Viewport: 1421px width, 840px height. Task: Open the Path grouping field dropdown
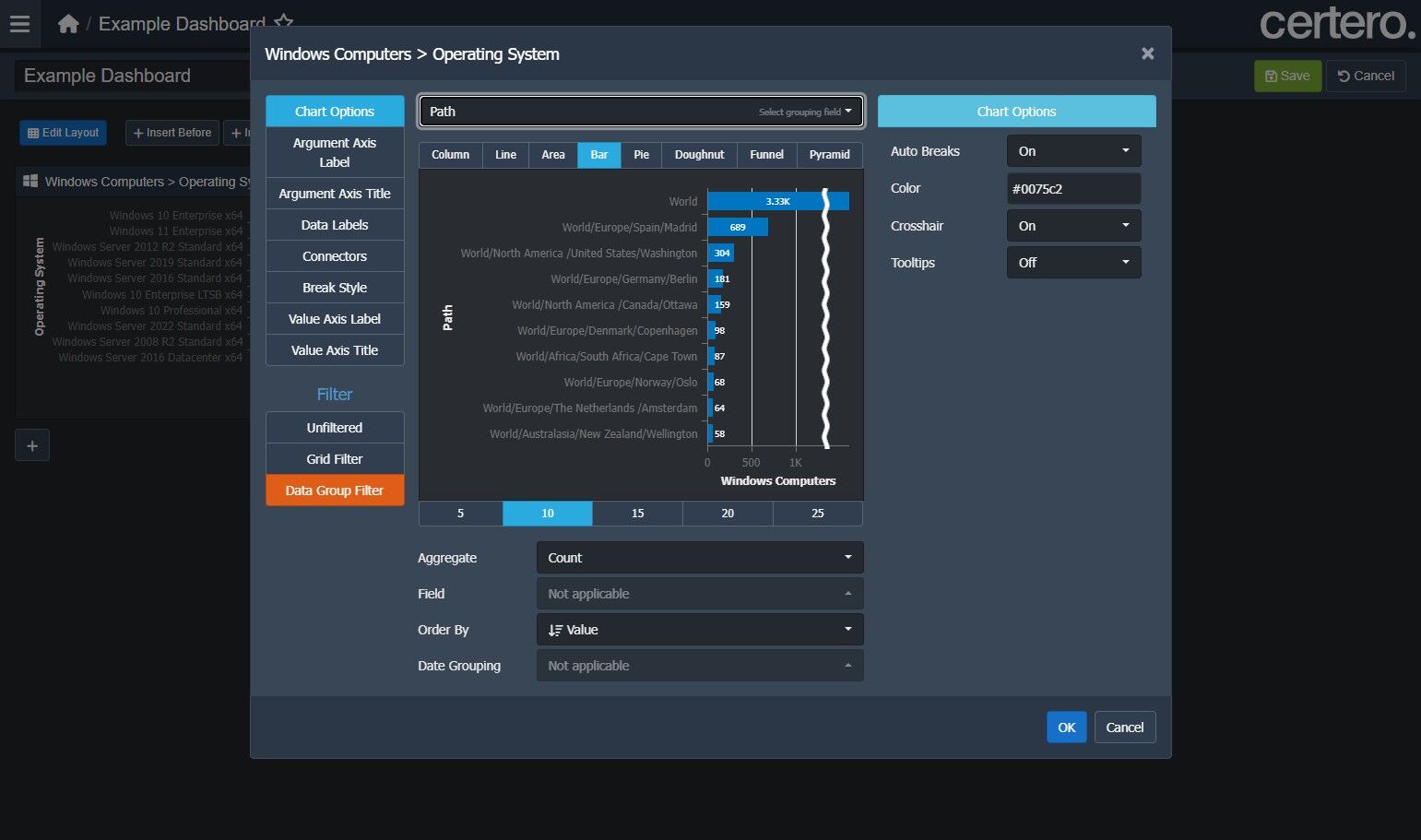coord(641,112)
